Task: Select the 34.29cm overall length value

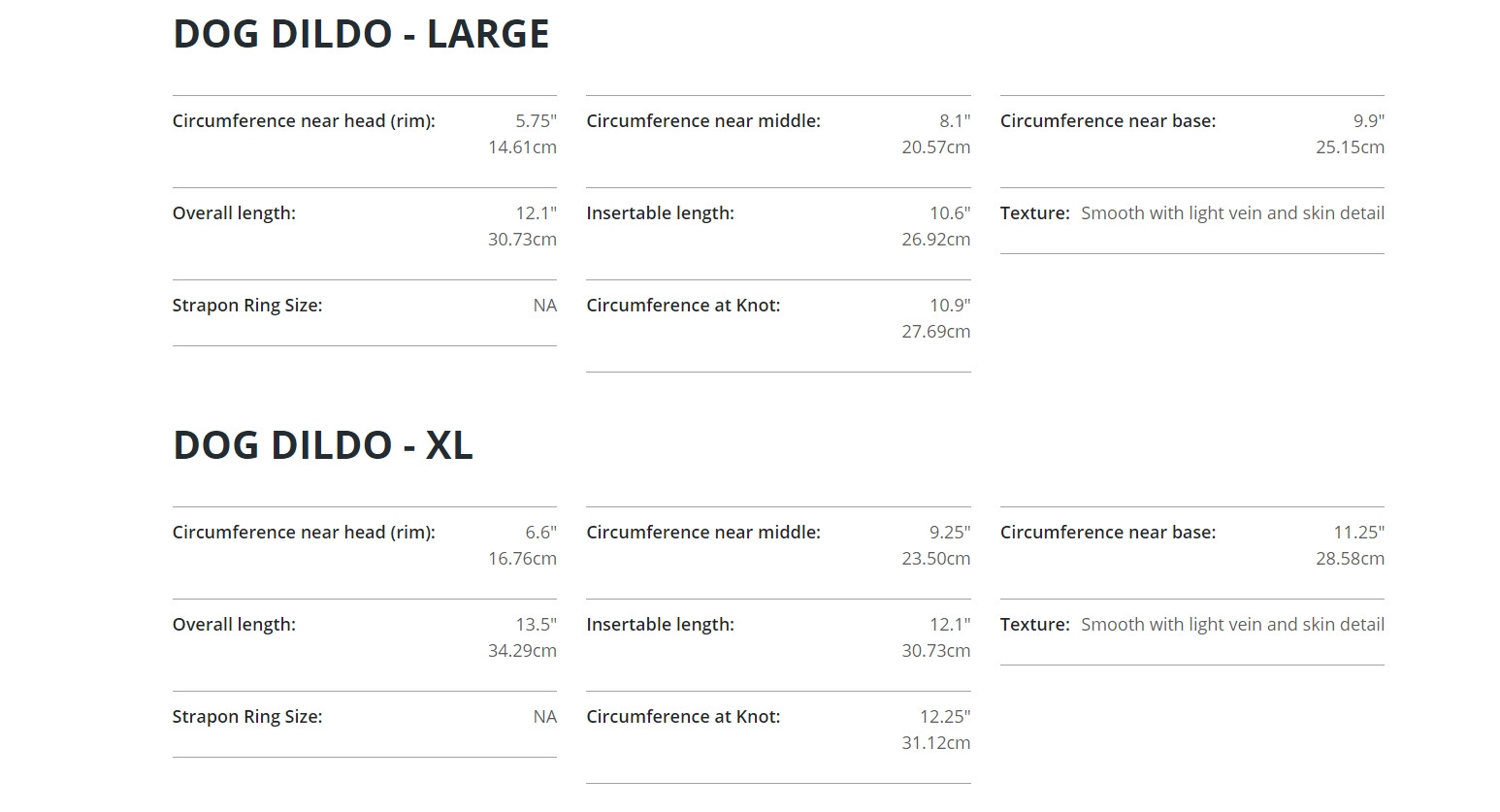Action: [522, 651]
